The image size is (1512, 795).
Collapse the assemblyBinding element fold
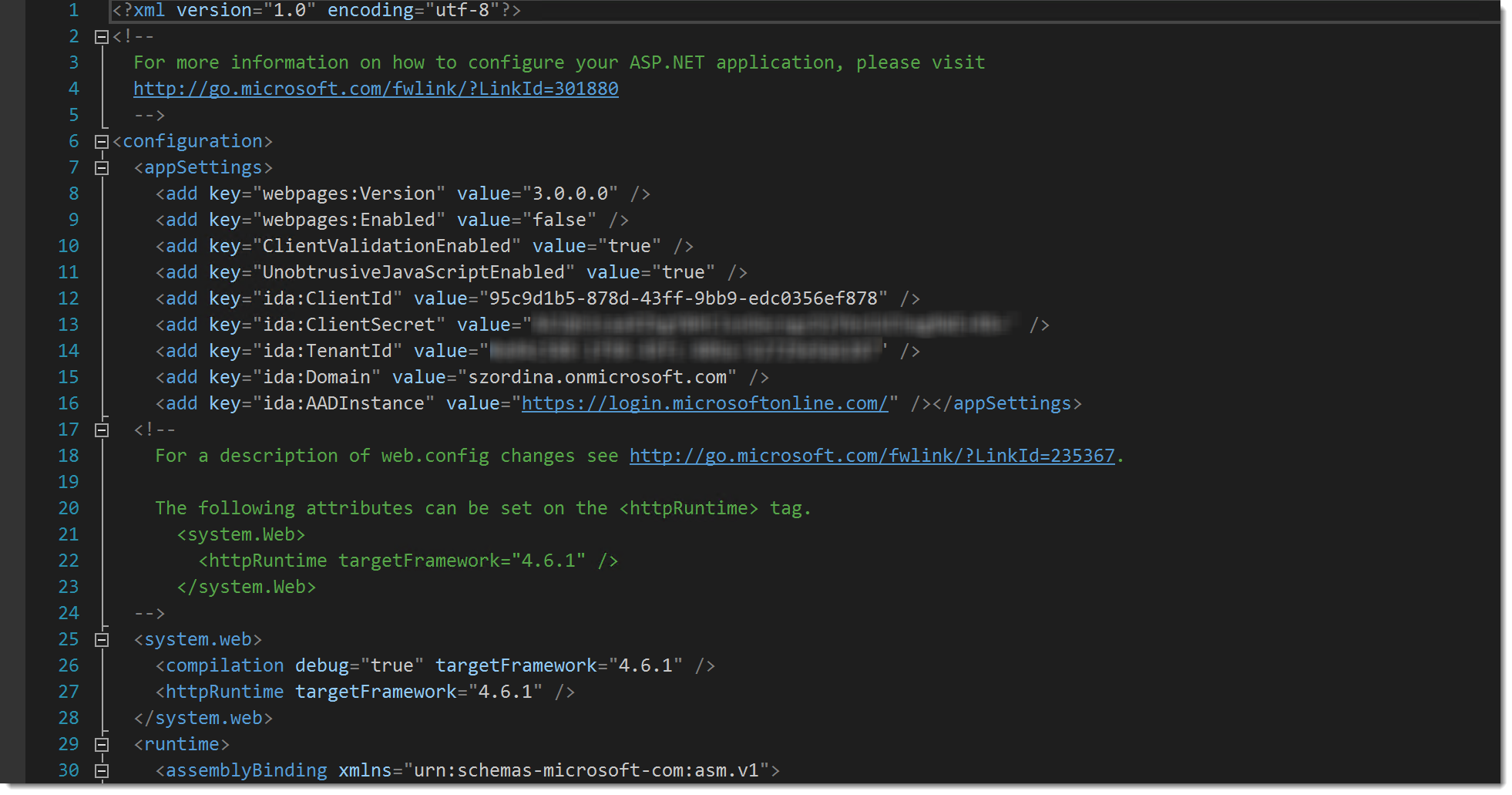101,771
